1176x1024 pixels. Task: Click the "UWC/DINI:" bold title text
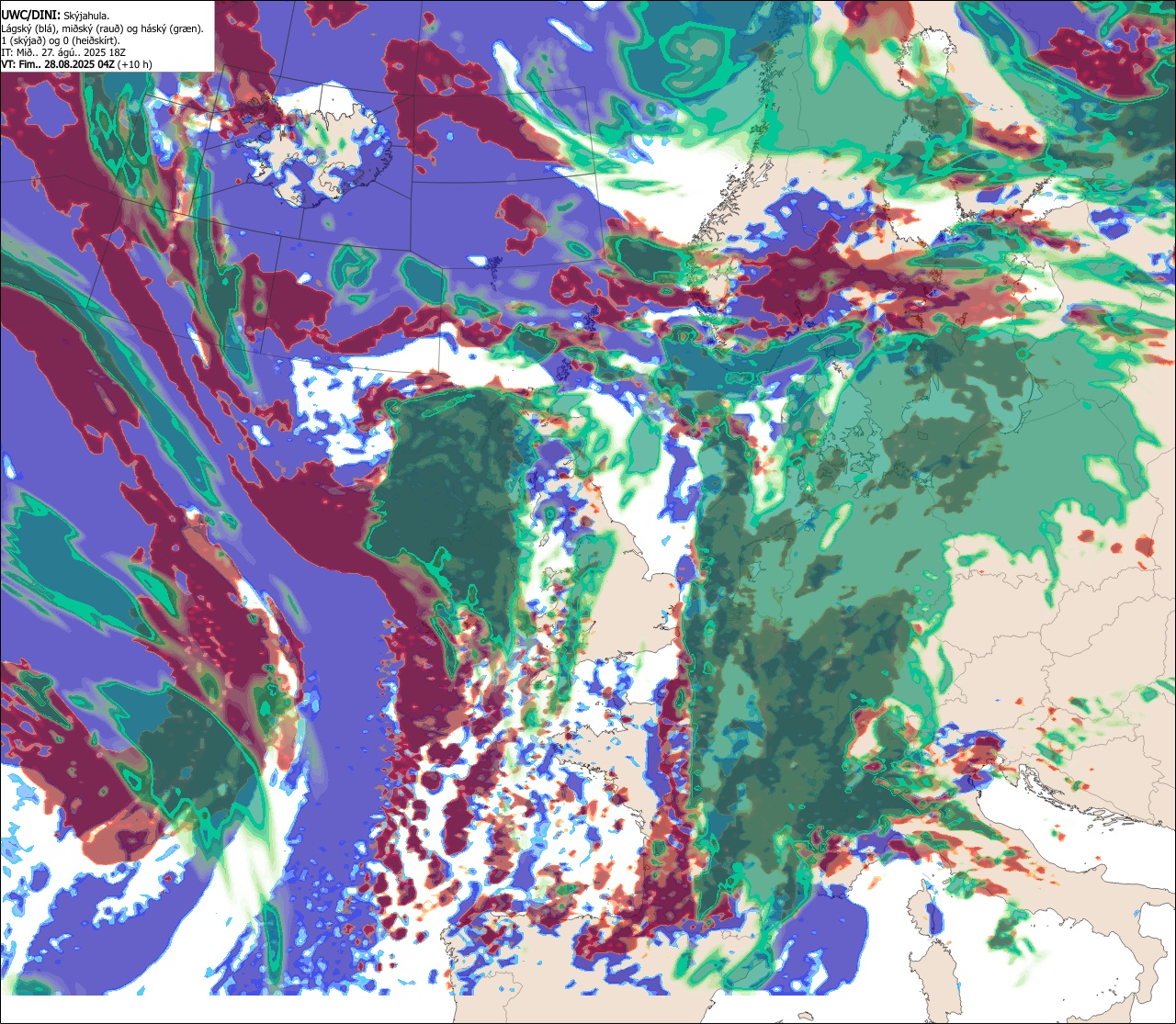click(31, 16)
